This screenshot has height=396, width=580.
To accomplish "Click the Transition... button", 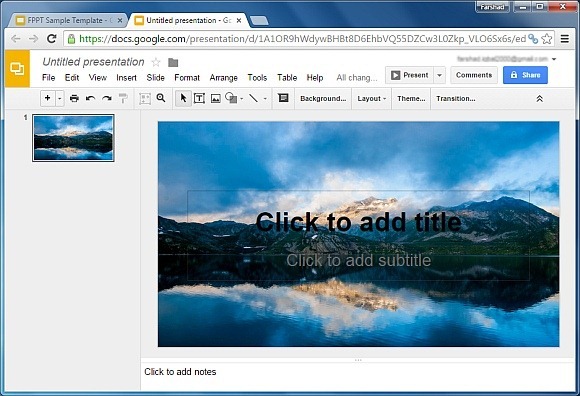I will point(456,99).
